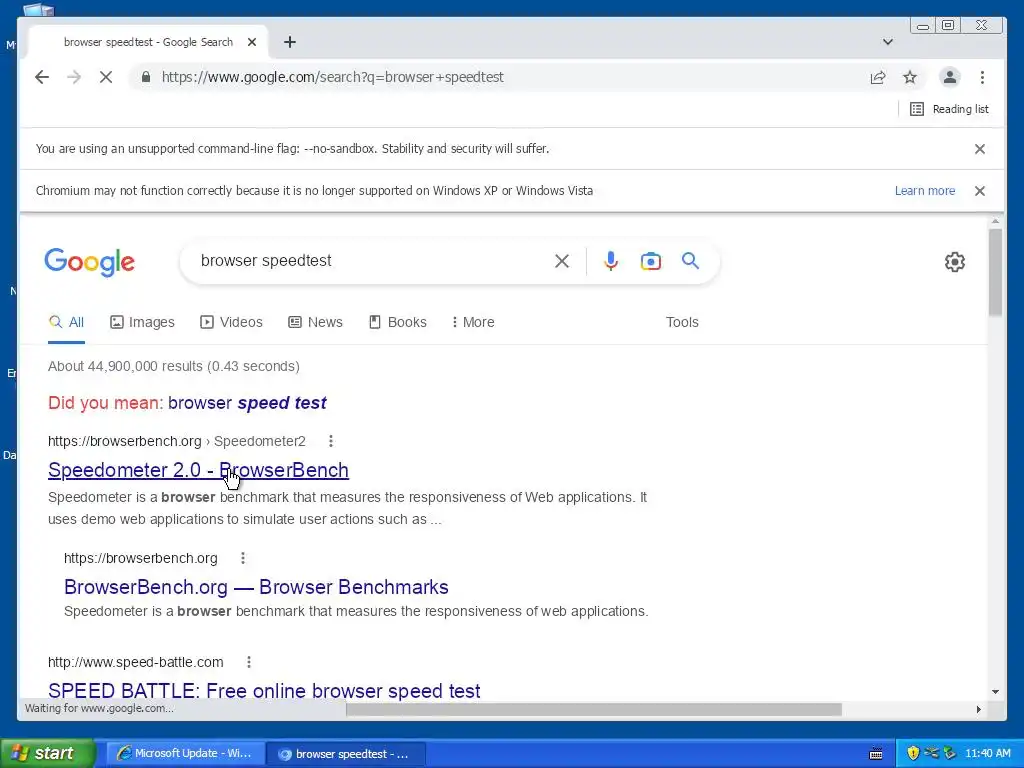Bookmark this page with the star icon
Image resolution: width=1024 pixels, height=768 pixels.
pos(910,77)
